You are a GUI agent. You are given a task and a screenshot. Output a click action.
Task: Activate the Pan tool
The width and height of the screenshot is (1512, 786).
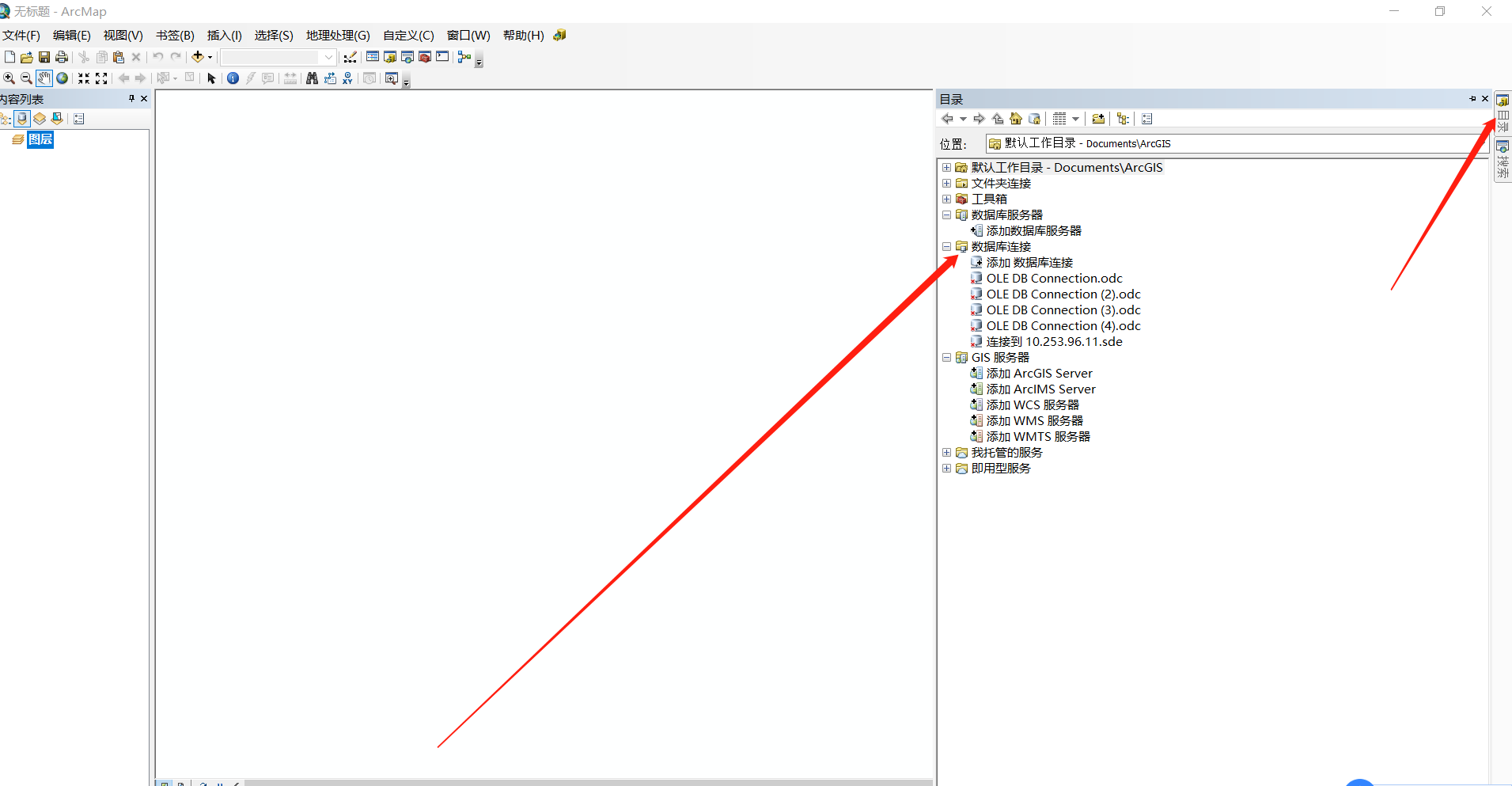click(44, 78)
